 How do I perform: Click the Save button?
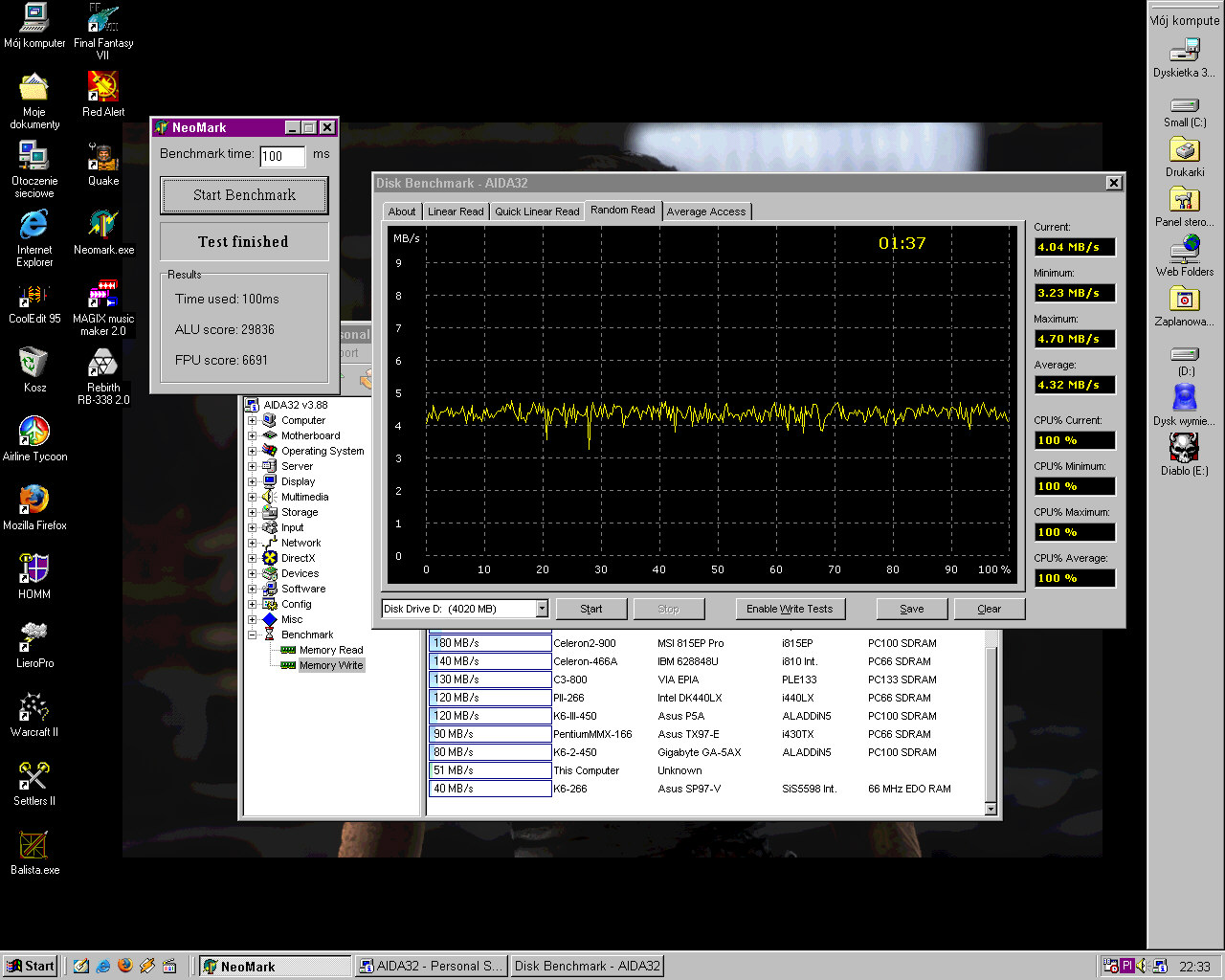(x=912, y=609)
